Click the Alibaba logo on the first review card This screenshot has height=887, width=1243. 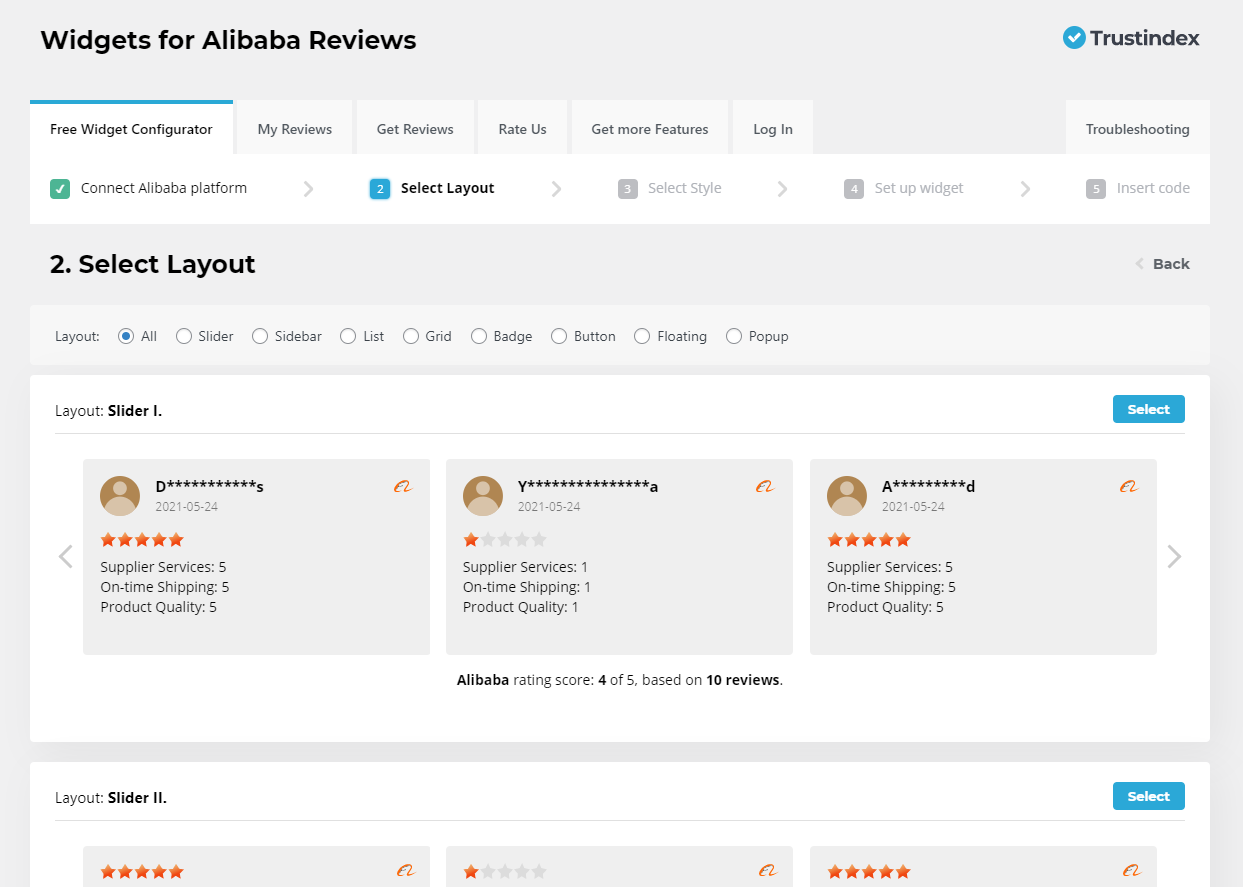(402, 487)
